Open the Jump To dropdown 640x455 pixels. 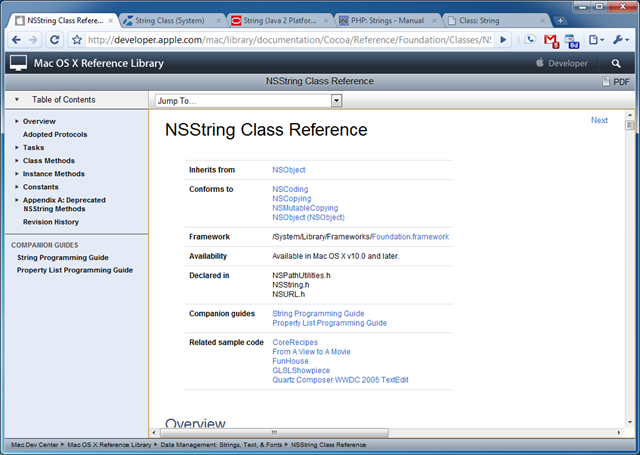click(x=249, y=101)
